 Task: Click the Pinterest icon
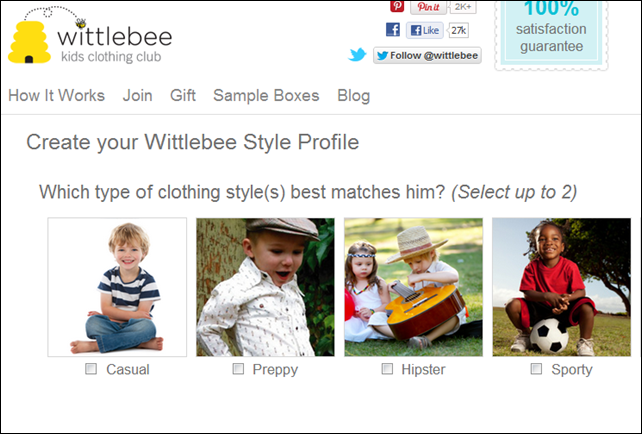click(396, 6)
